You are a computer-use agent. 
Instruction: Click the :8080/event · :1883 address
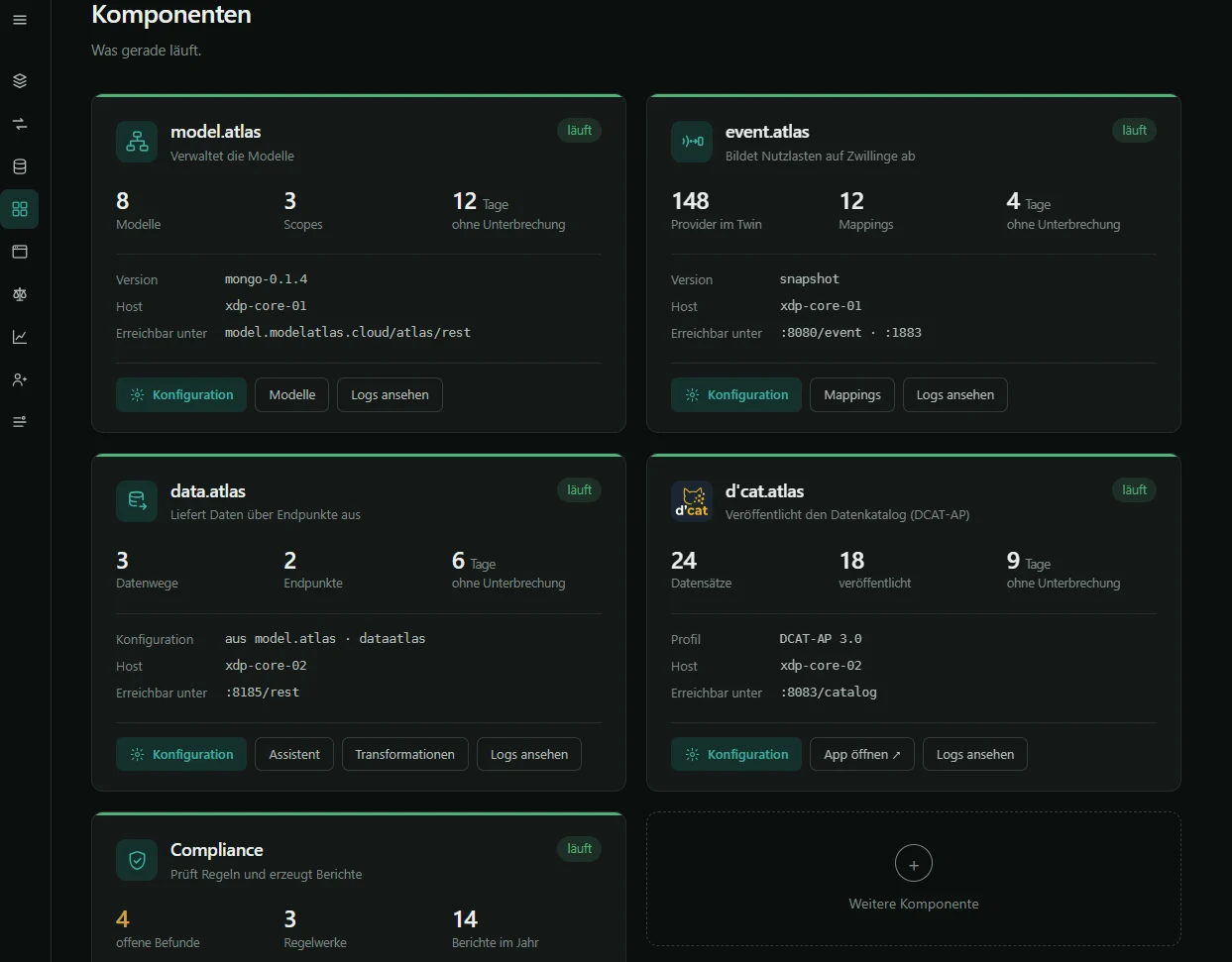coord(851,333)
